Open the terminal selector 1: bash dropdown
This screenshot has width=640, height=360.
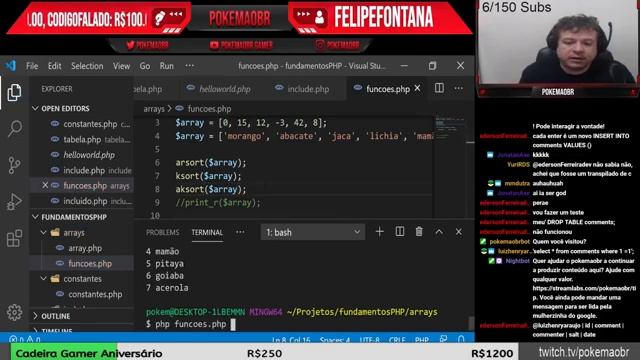(313, 232)
